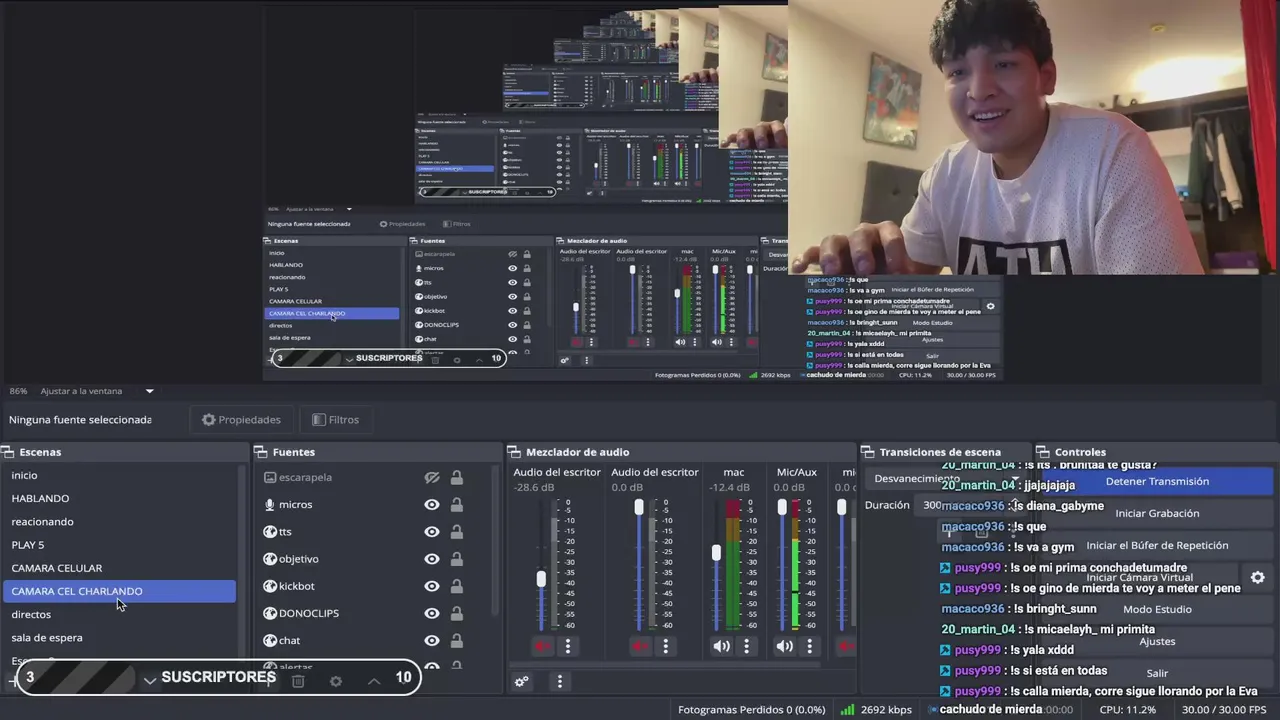Open three-dot menu of first Audio del escritor
Screen dimensions: 1280x720
(567, 646)
